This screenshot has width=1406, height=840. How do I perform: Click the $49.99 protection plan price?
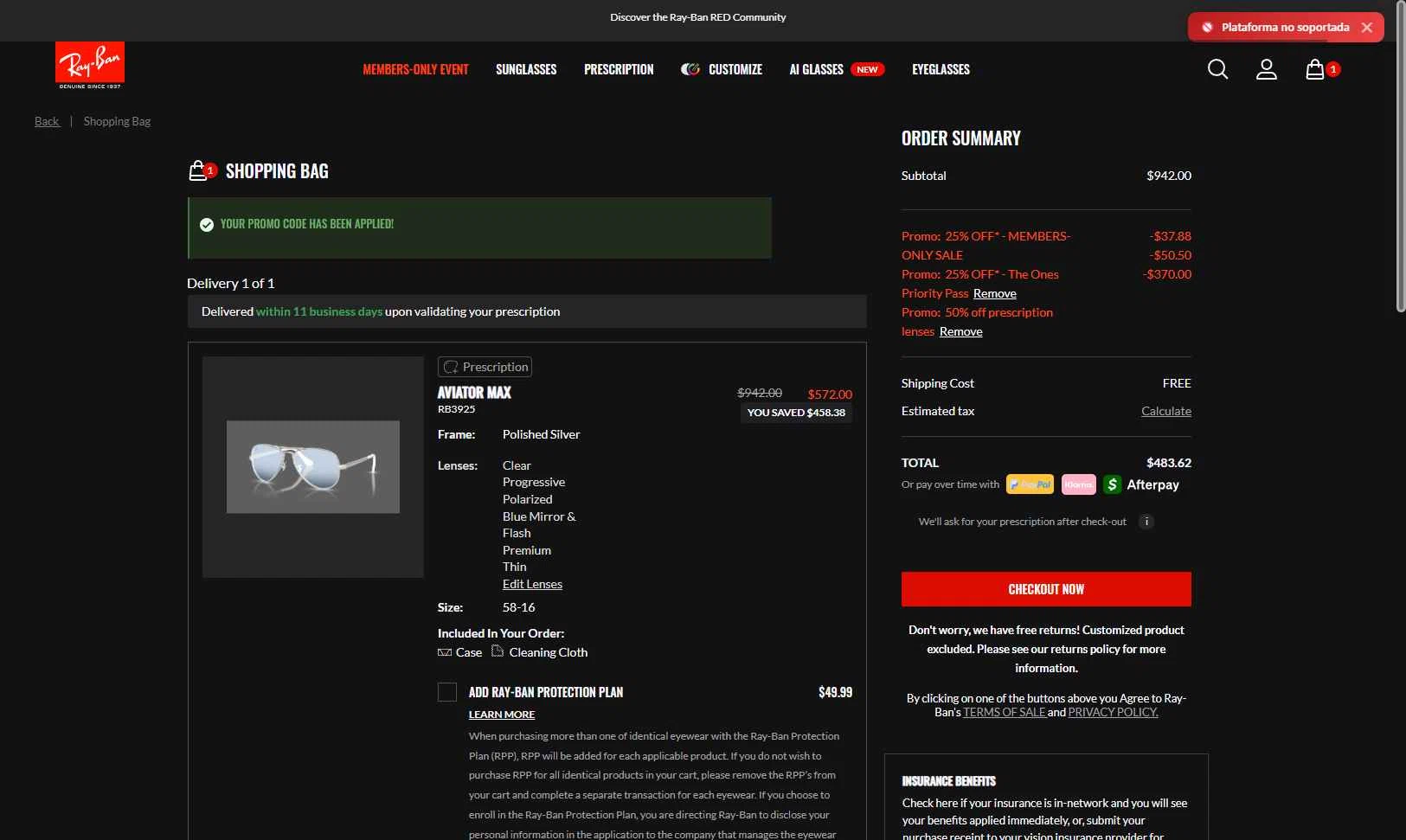835,692
